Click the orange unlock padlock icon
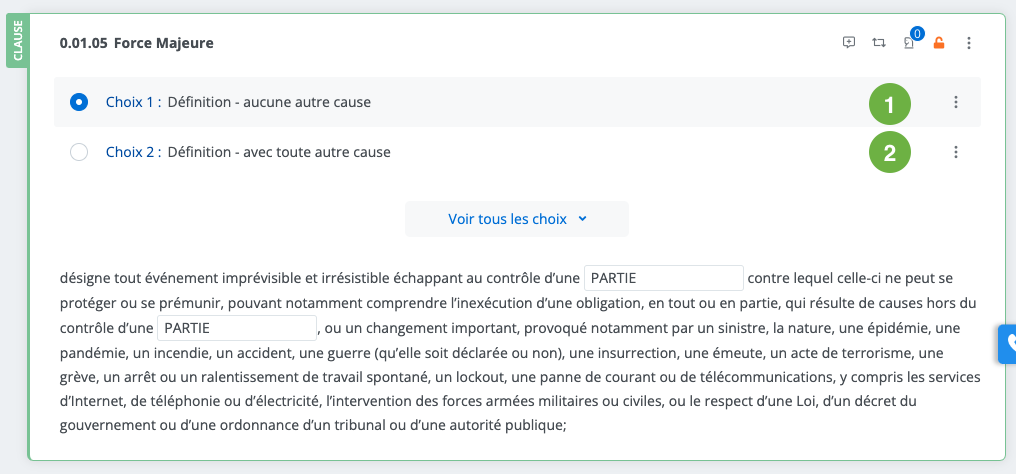Screen dimensions: 1016x474 [x=939, y=43]
